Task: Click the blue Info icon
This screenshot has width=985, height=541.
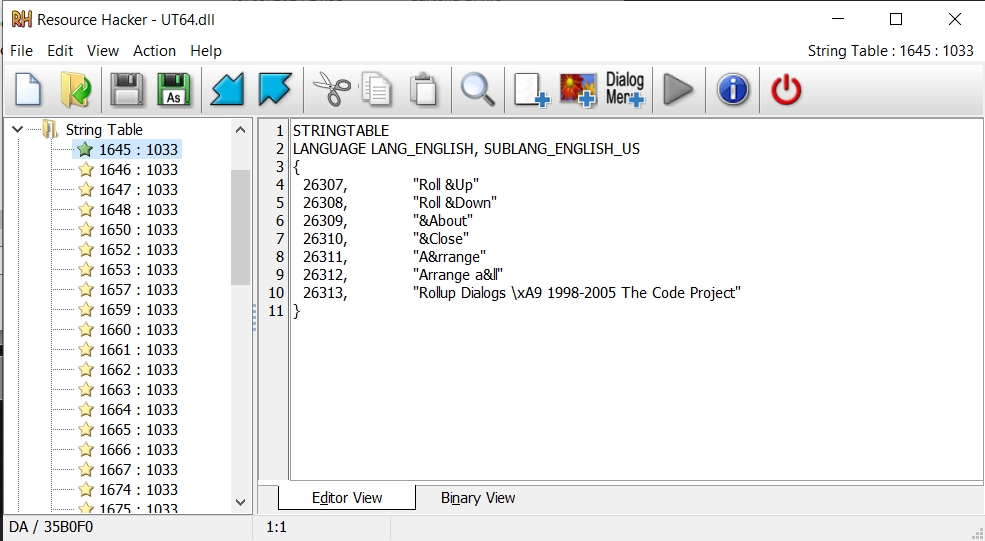Action: pyautogui.click(x=732, y=90)
